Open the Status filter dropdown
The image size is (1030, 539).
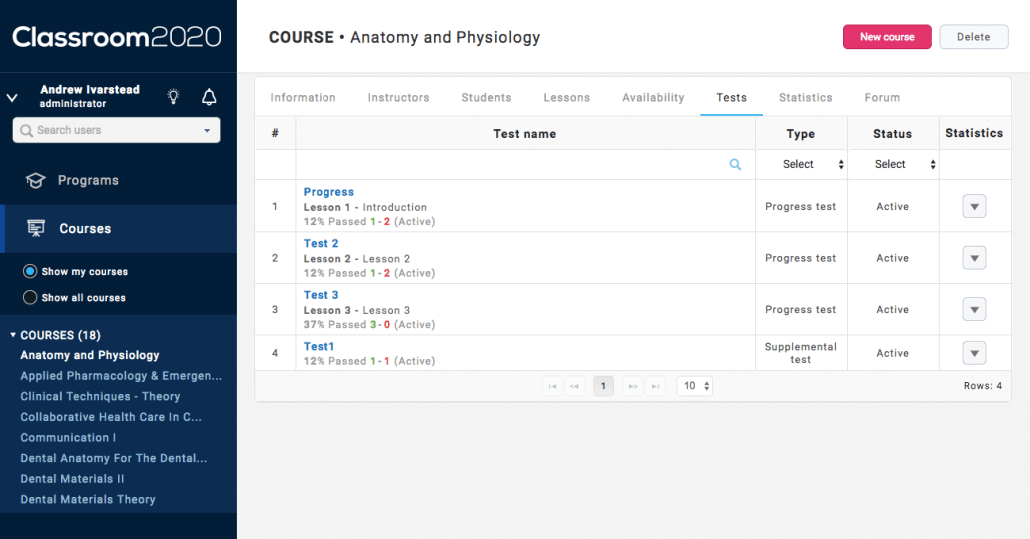tap(892, 165)
